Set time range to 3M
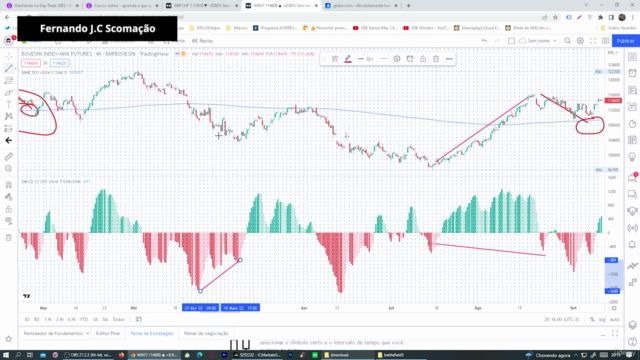Viewport: 640px width, 360px height. [x=60, y=320]
